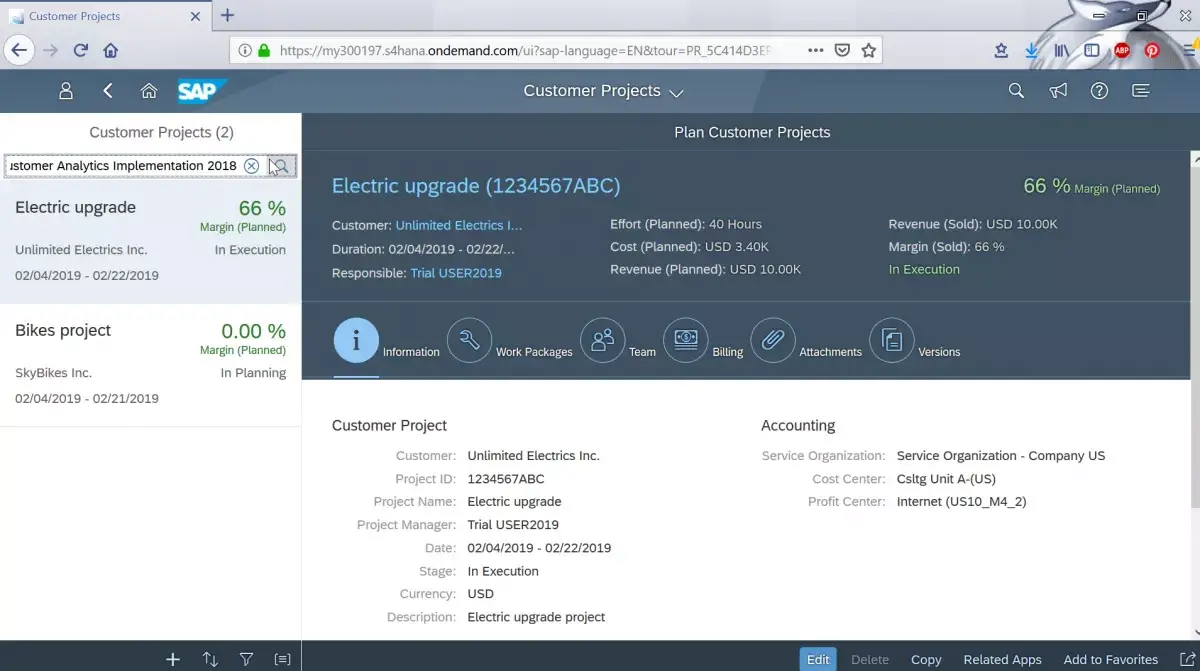Viewport: 1200px width, 671px height.
Task: Click Add to Favorites
Action: tap(1111, 659)
